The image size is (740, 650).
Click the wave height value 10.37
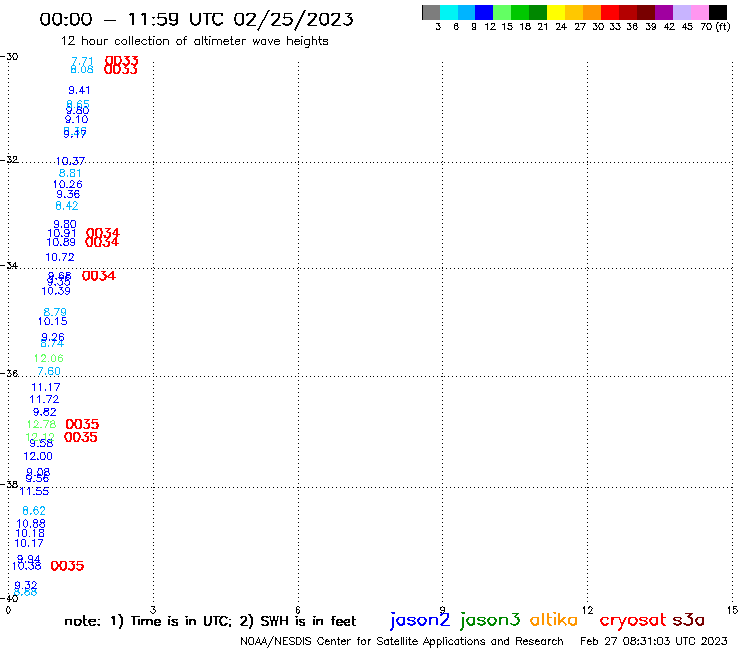click(70, 161)
